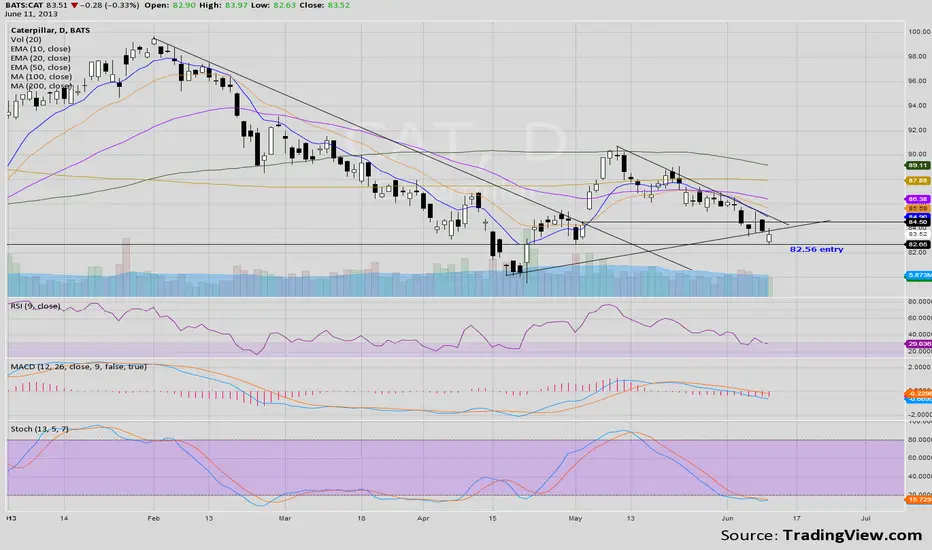
Task: Click the 98.00 price axis label
Action: 918,56
